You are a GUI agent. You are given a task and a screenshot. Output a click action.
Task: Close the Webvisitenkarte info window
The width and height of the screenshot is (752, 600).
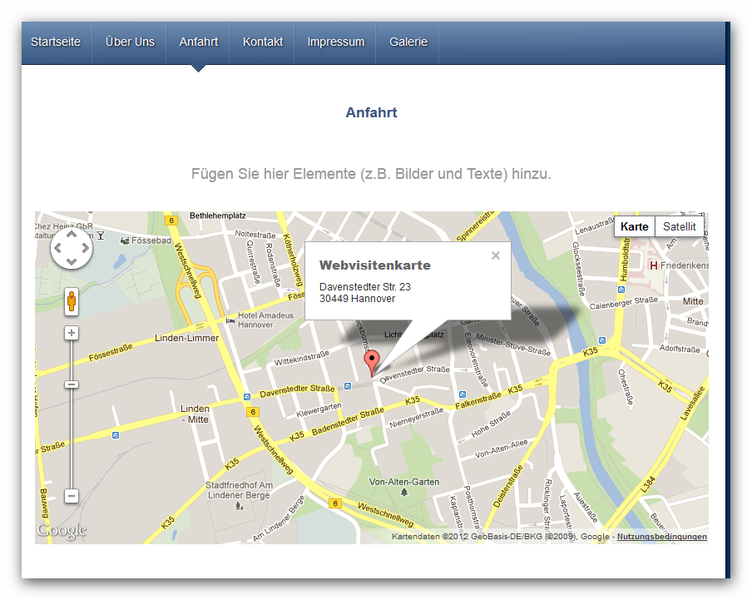point(495,256)
